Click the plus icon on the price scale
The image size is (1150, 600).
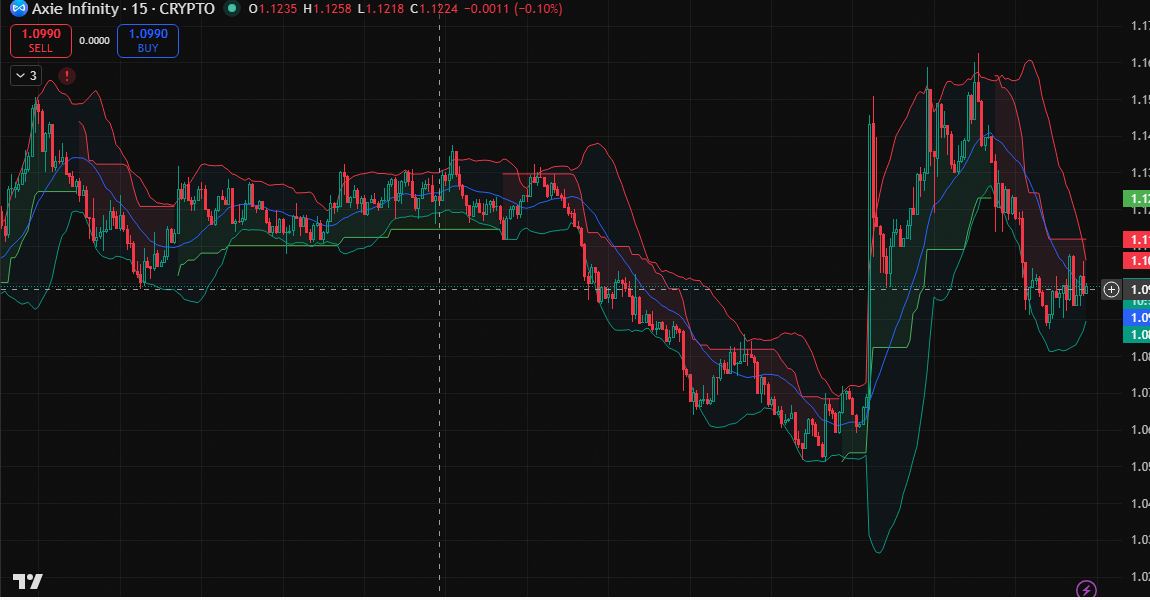(1111, 290)
